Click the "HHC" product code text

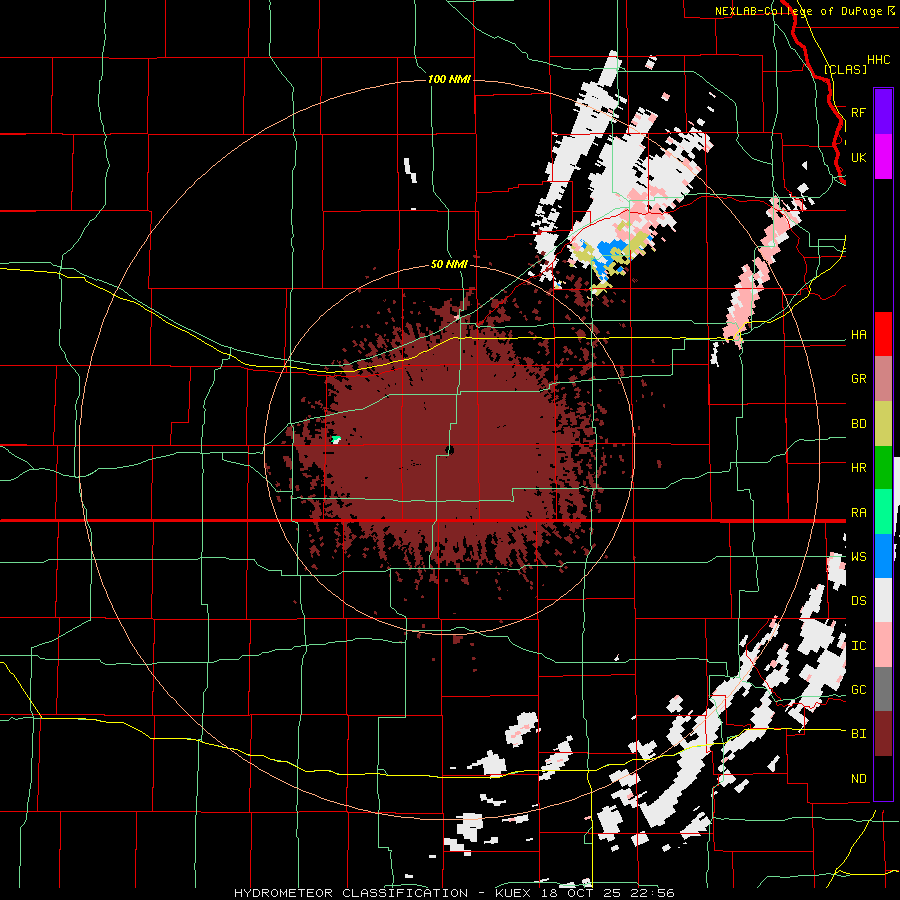click(x=879, y=60)
